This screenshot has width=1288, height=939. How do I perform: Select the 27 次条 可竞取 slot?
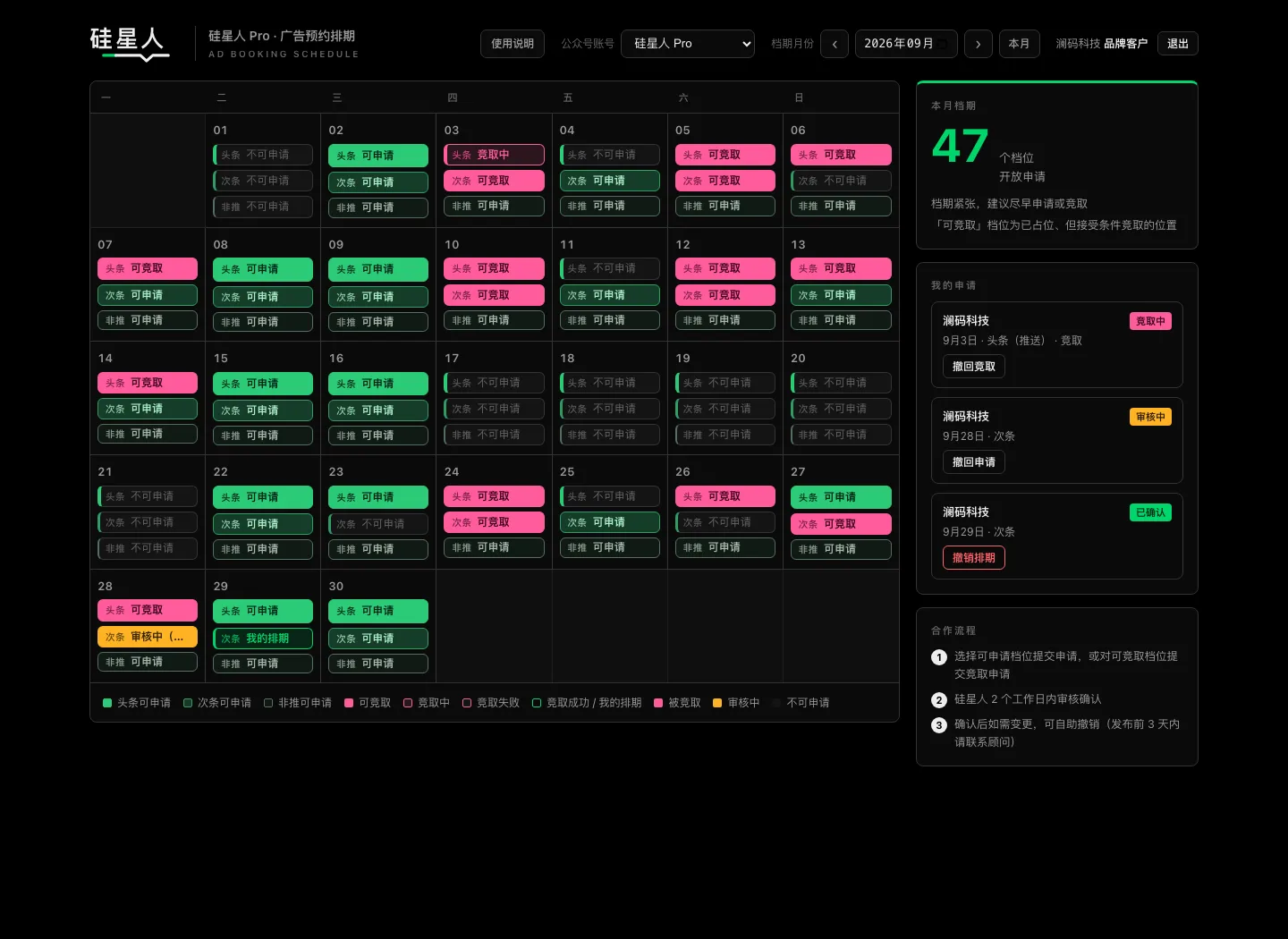[841, 524]
